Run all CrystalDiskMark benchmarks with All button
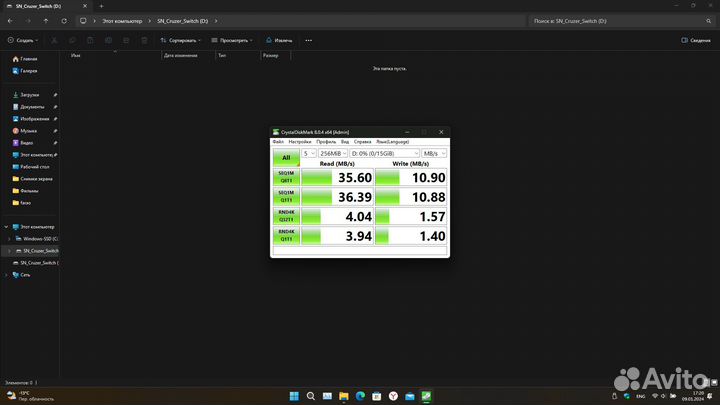Viewport: 720px width, 405px height. [x=286, y=157]
